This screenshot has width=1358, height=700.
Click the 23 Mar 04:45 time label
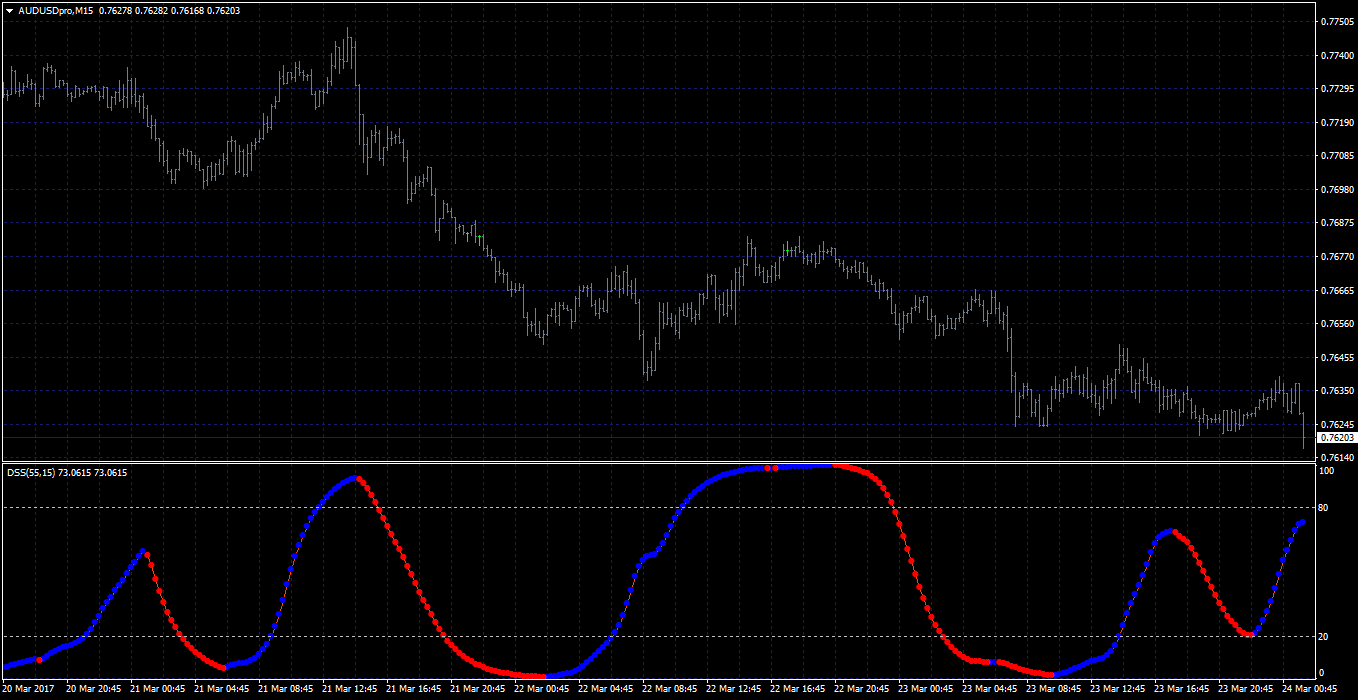pyautogui.click(x=990, y=689)
